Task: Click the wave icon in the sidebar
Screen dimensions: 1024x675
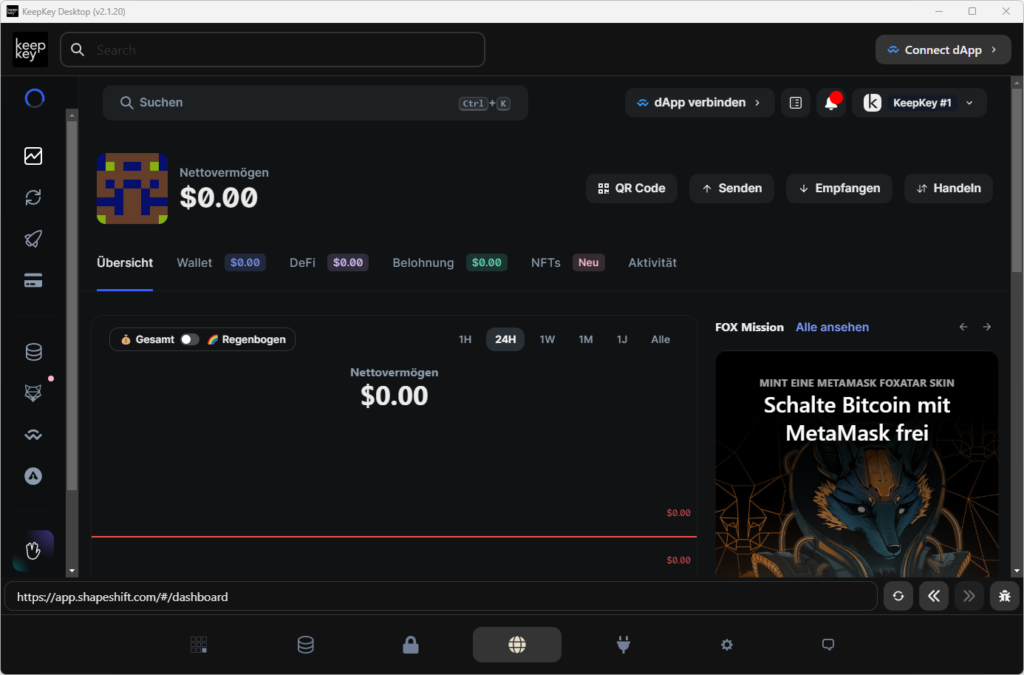Action: tap(33, 435)
